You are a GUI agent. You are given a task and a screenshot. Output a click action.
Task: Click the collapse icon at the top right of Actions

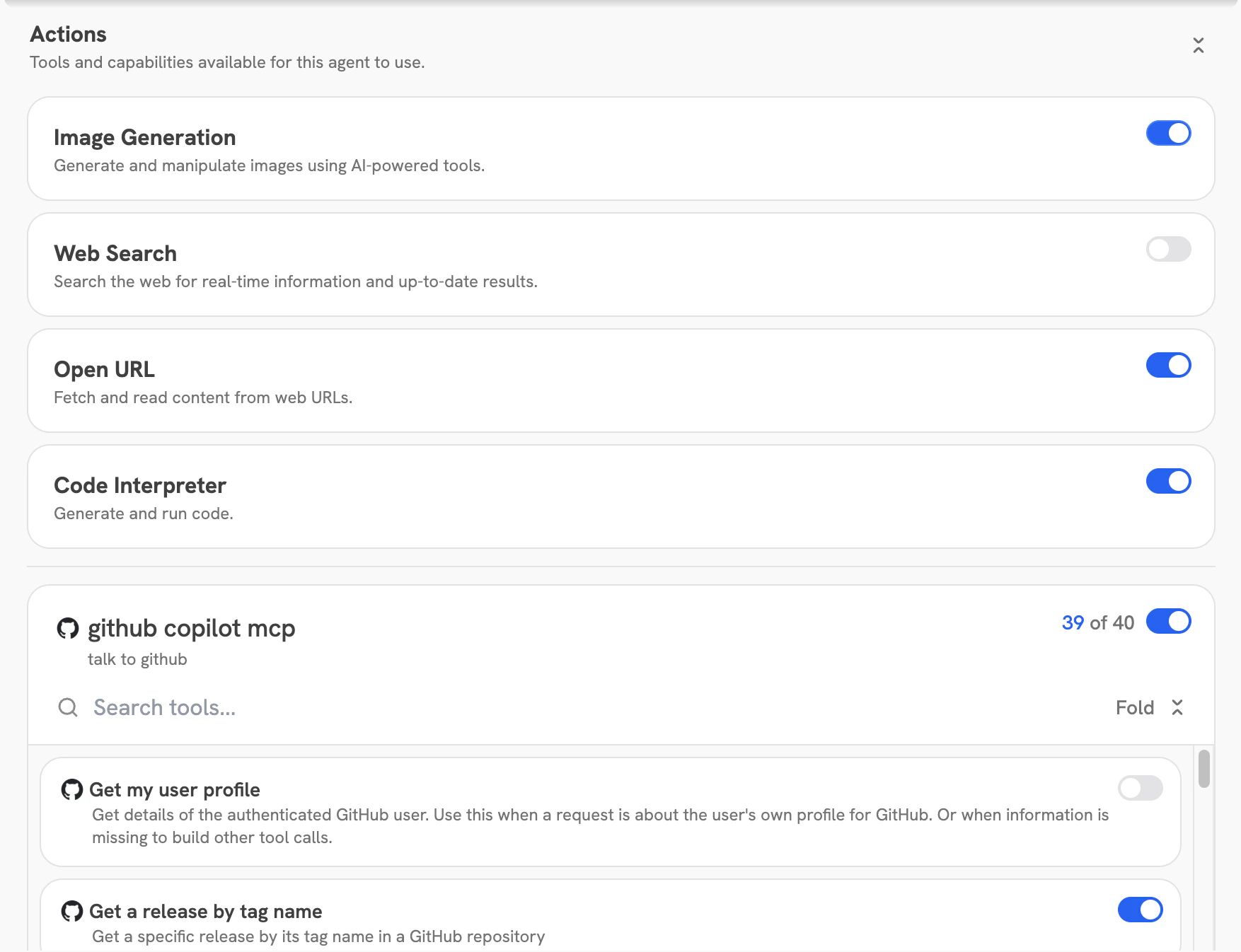pyautogui.click(x=1198, y=44)
